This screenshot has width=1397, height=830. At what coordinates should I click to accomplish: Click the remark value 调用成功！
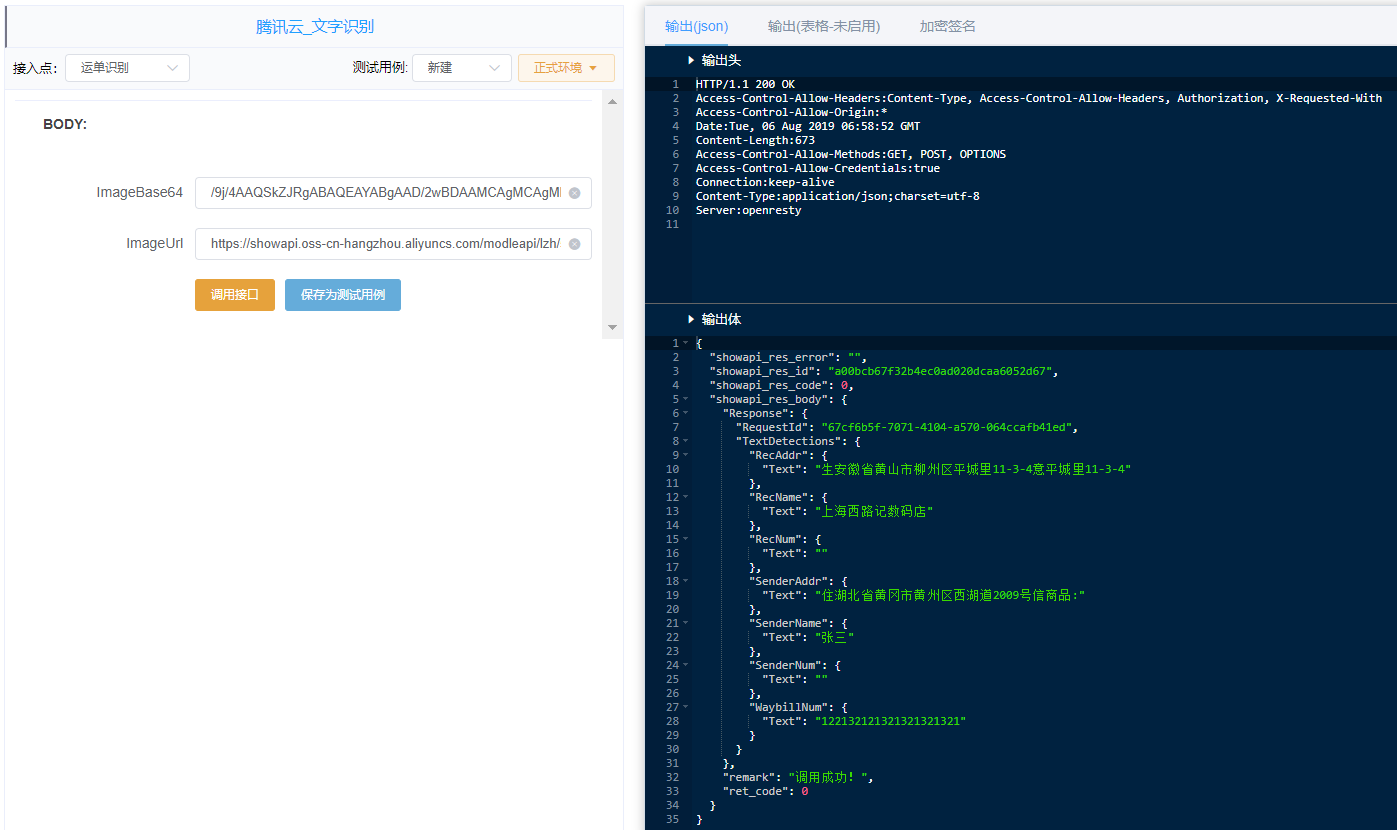coord(831,777)
